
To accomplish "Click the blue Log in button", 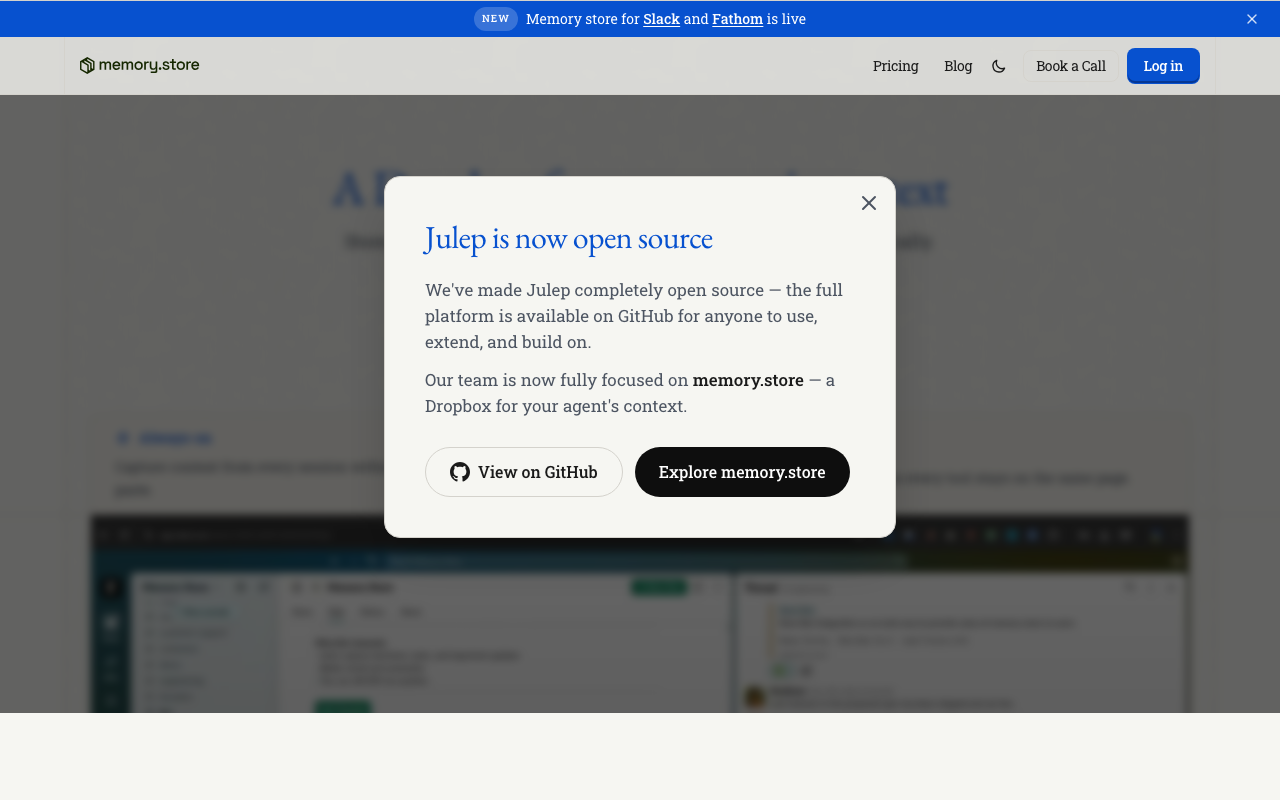I will [x=1162, y=65].
